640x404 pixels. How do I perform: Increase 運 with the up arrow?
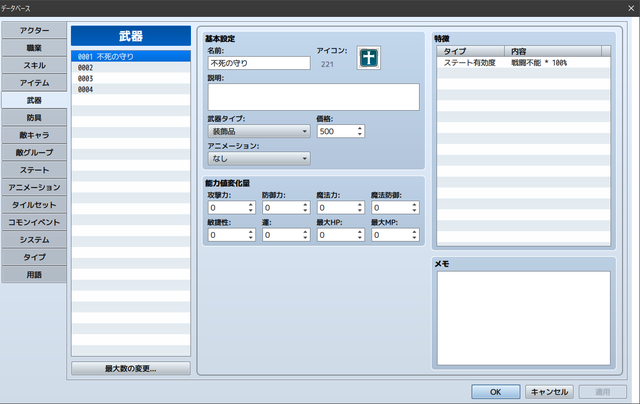pyautogui.click(x=305, y=232)
